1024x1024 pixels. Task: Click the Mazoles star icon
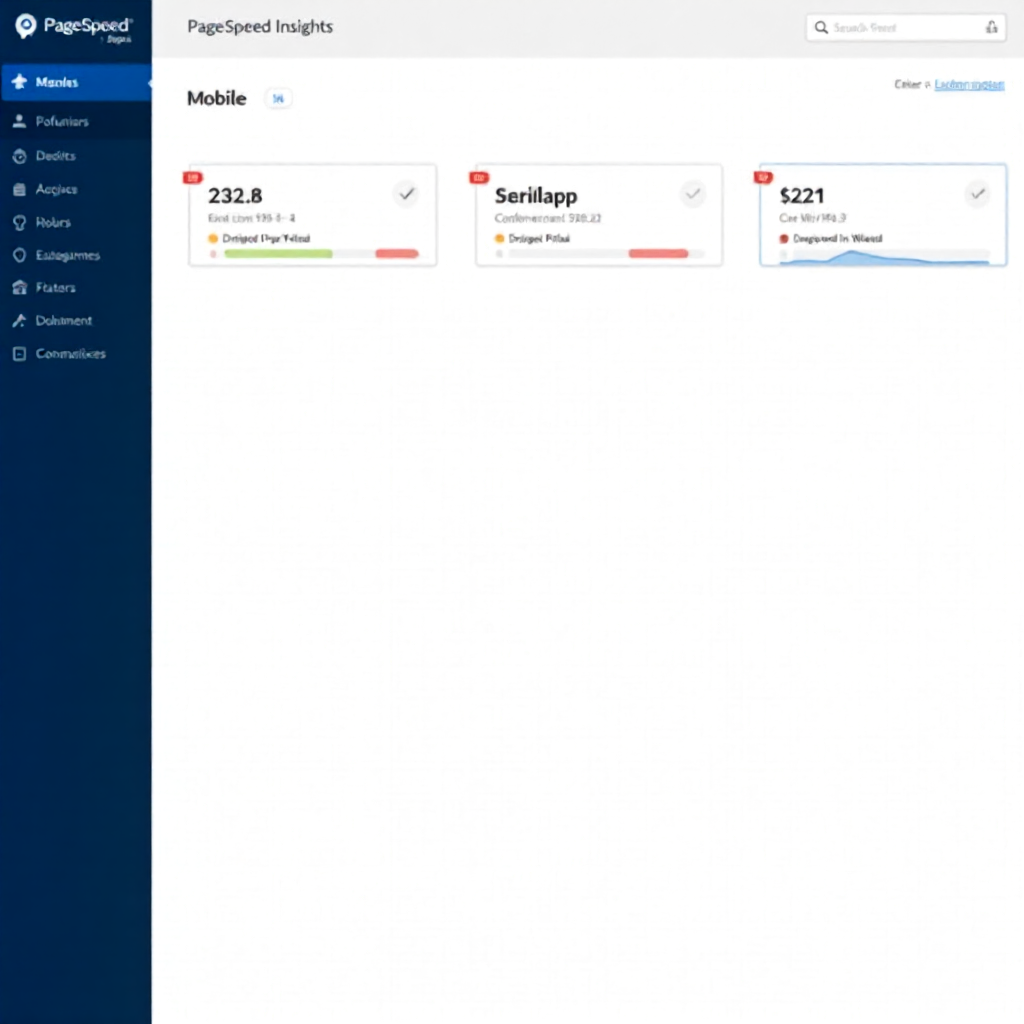20,82
